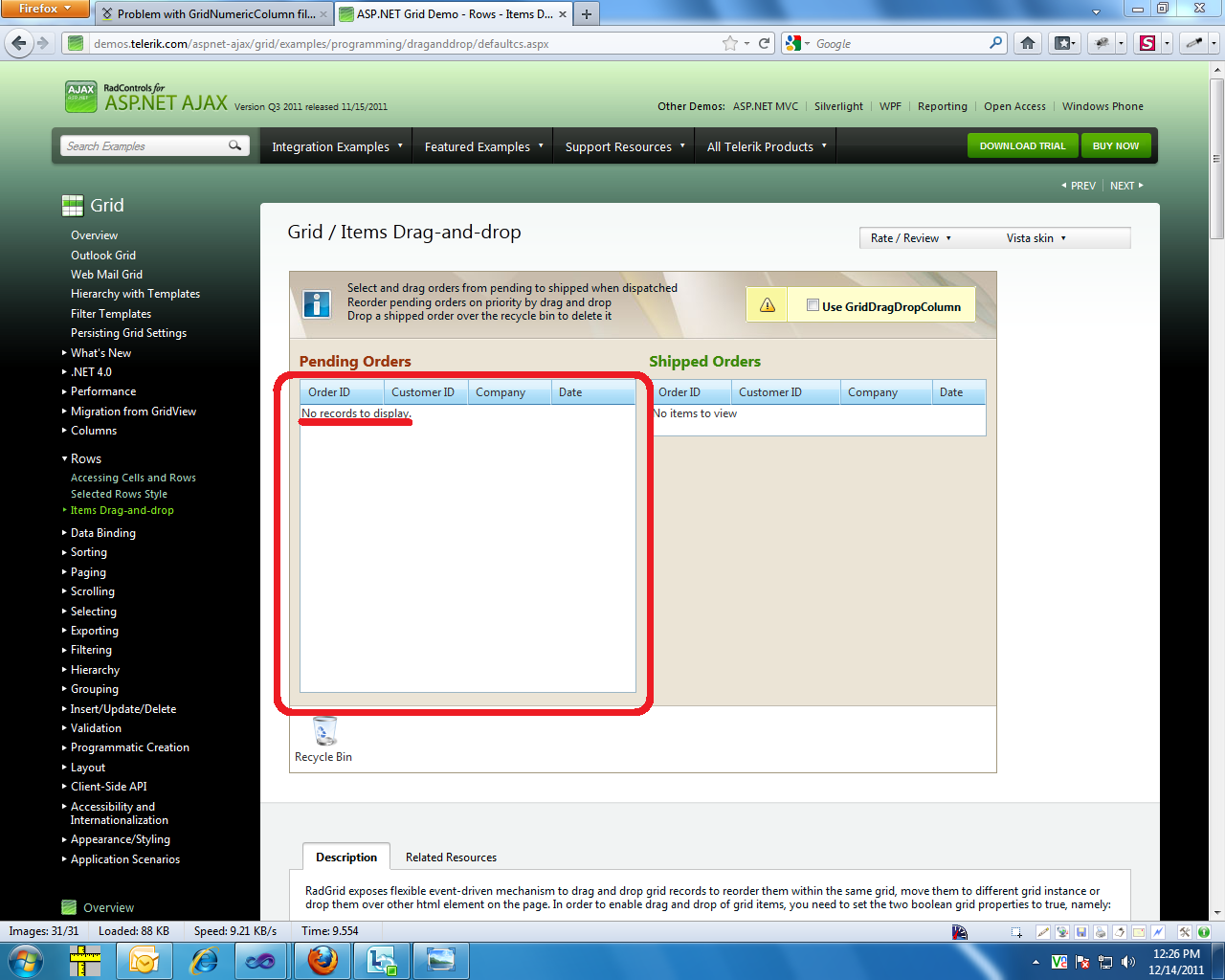This screenshot has height=980, width=1225.
Task: Click the Search Examples input field
Action: click(145, 145)
